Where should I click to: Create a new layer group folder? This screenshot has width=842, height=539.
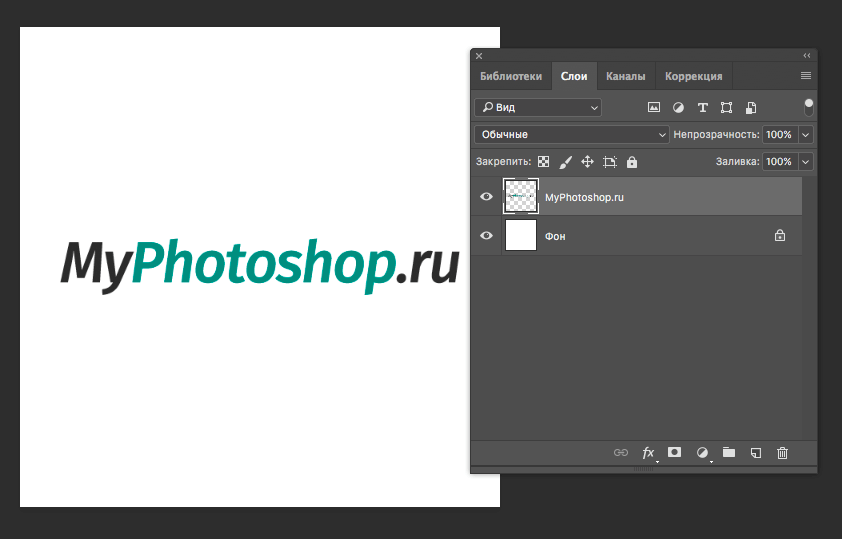pyautogui.click(x=729, y=453)
